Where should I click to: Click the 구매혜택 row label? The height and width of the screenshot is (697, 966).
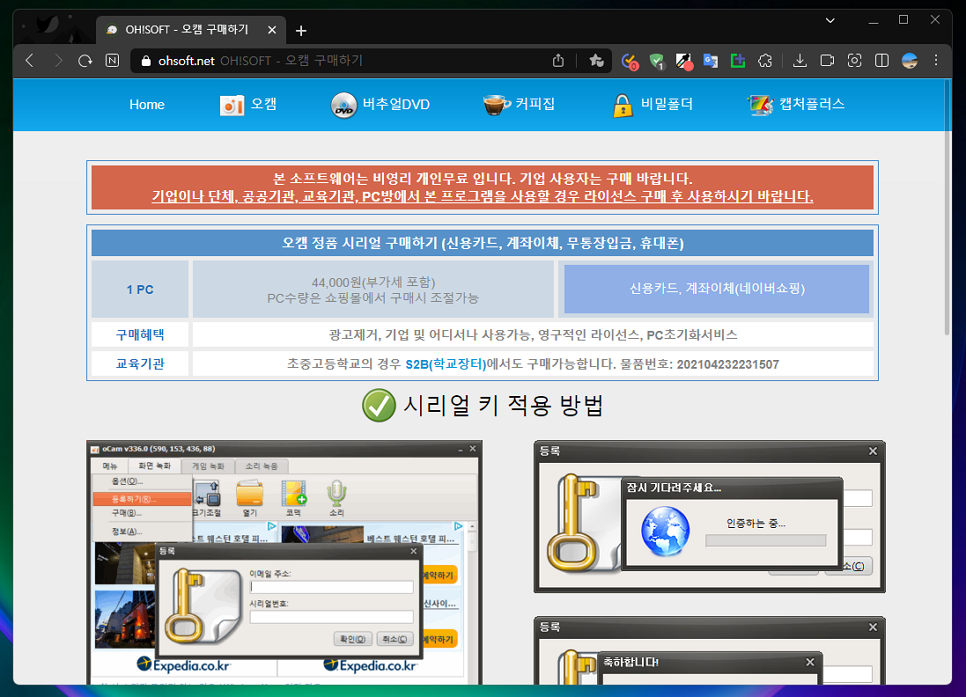140,335
